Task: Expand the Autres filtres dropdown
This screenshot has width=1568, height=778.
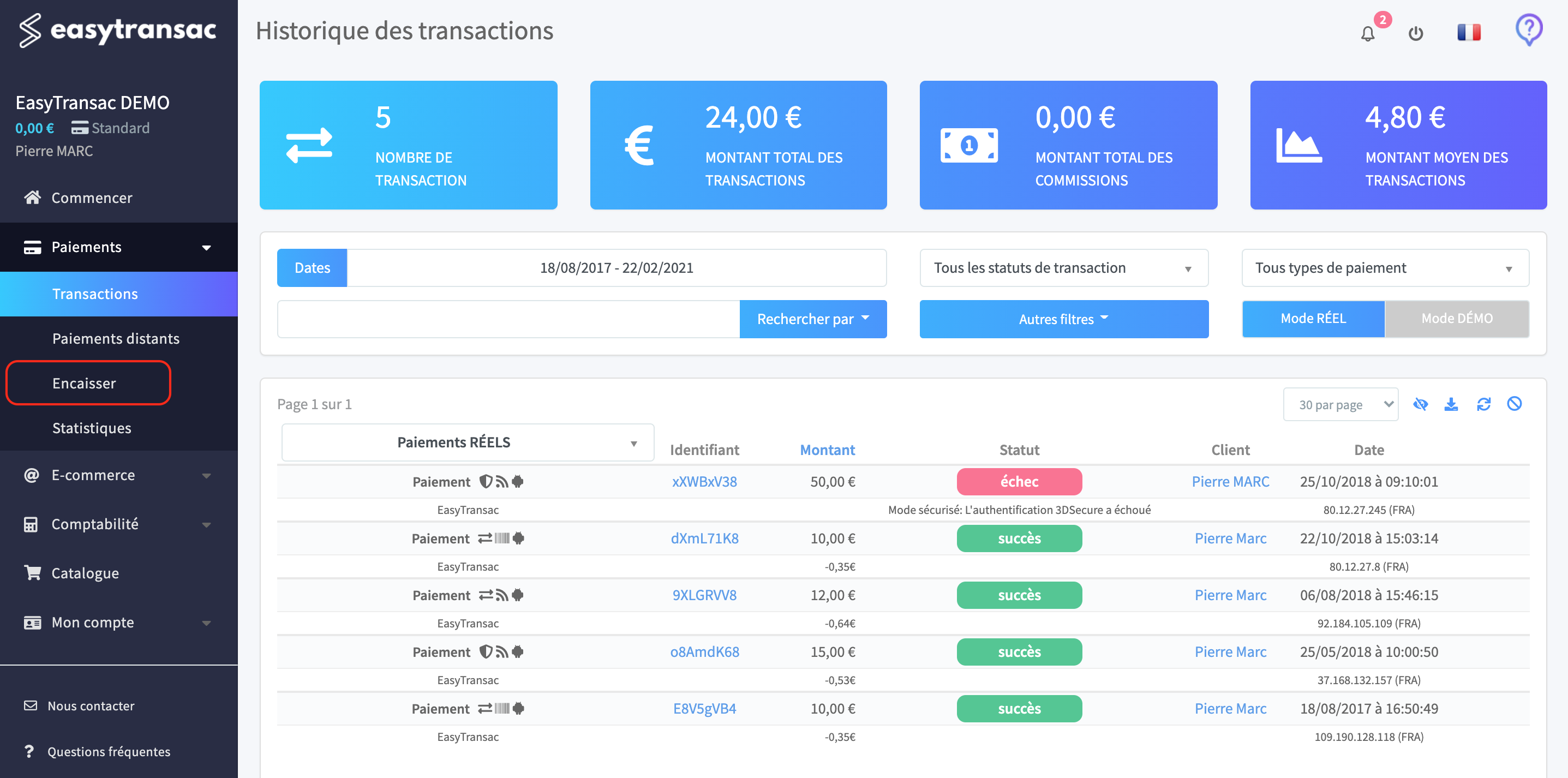Action: click(x=1063, y=319)
